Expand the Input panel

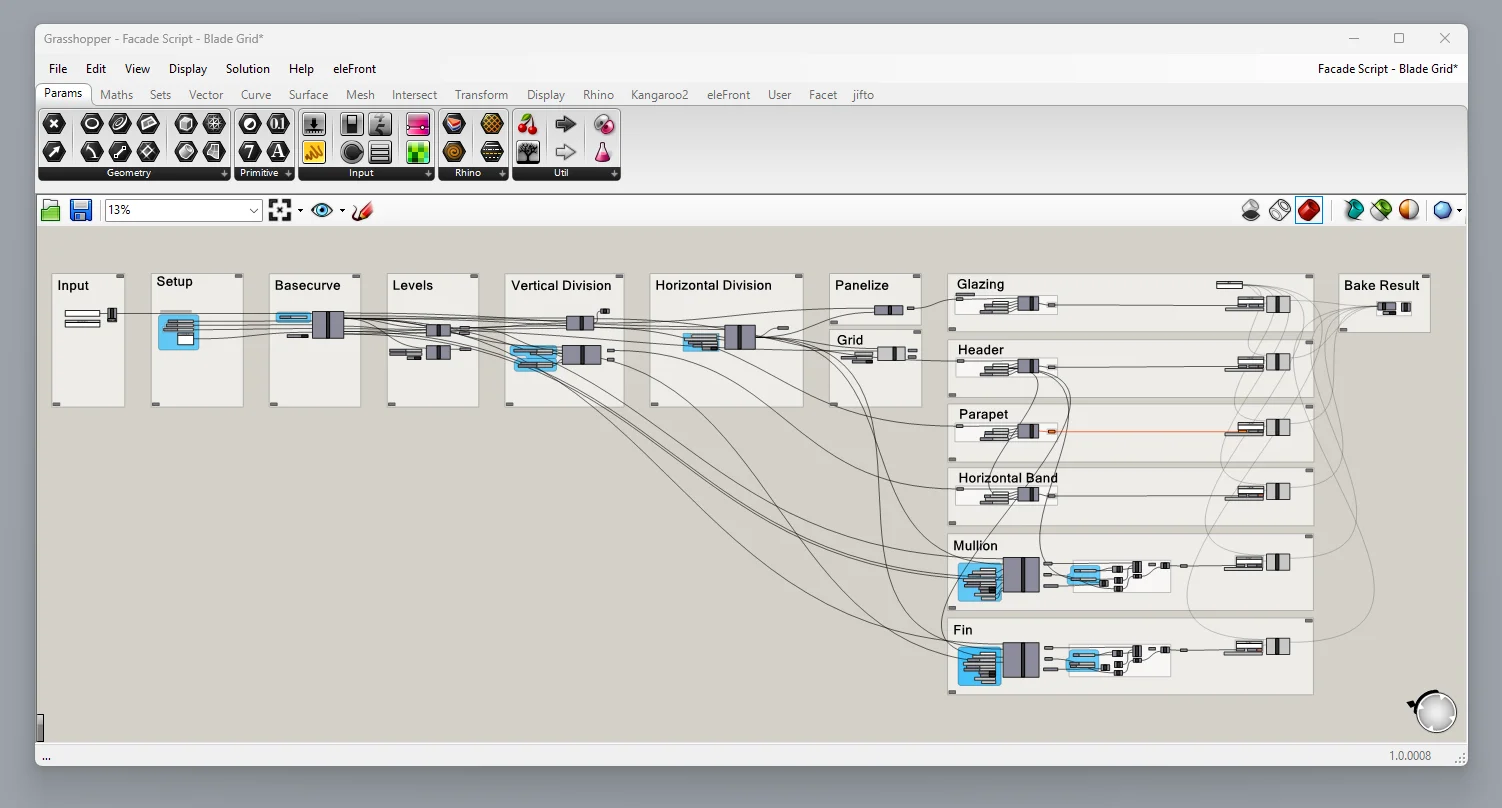(x=428, y=174)
